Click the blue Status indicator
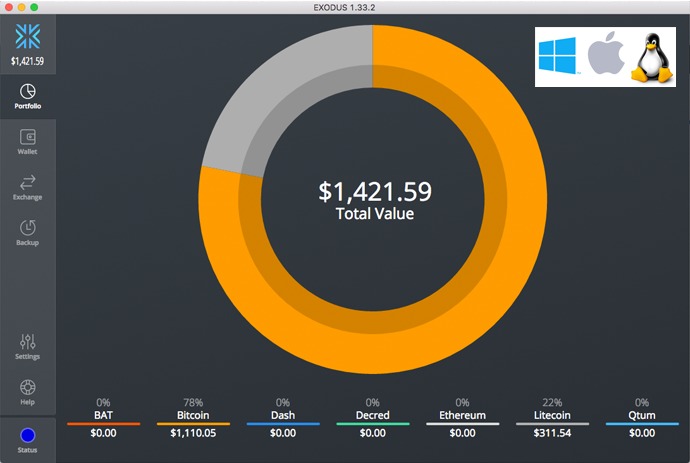This screenshot has width=690, height=463. [x=28, y=435]
